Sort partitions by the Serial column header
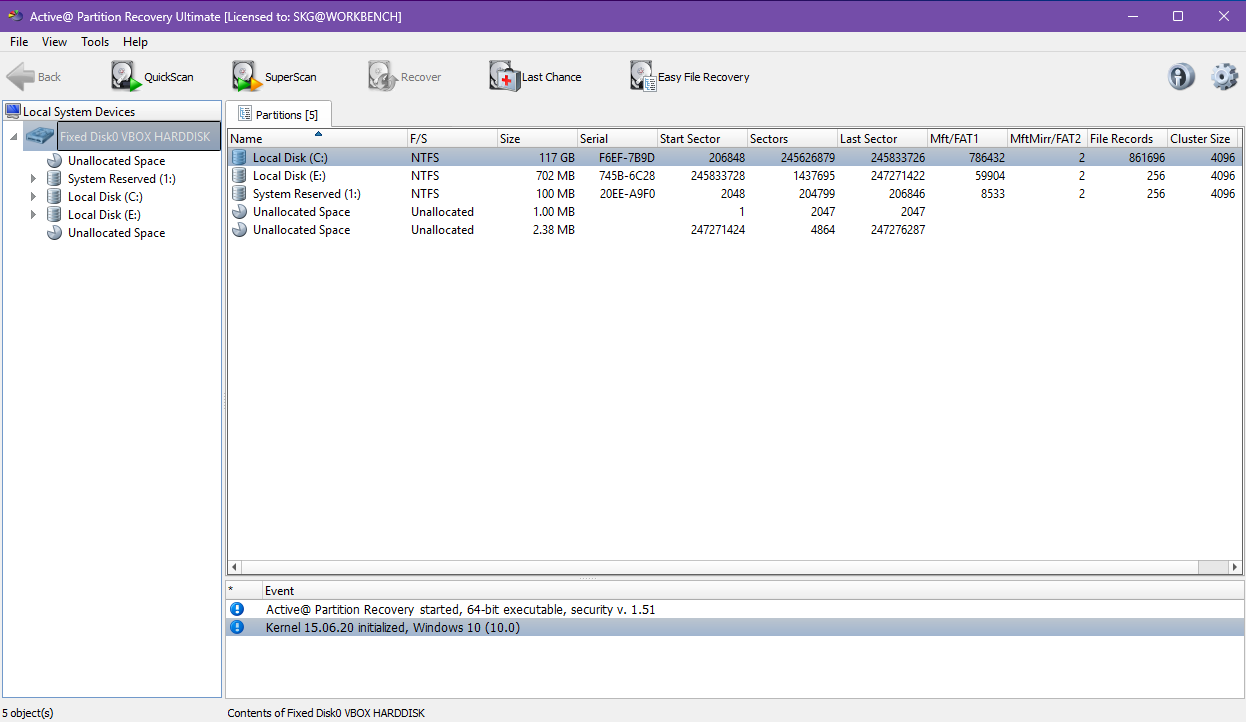Image resolution: width=1247 pixels, height=722 pixels. click(617, 139)
